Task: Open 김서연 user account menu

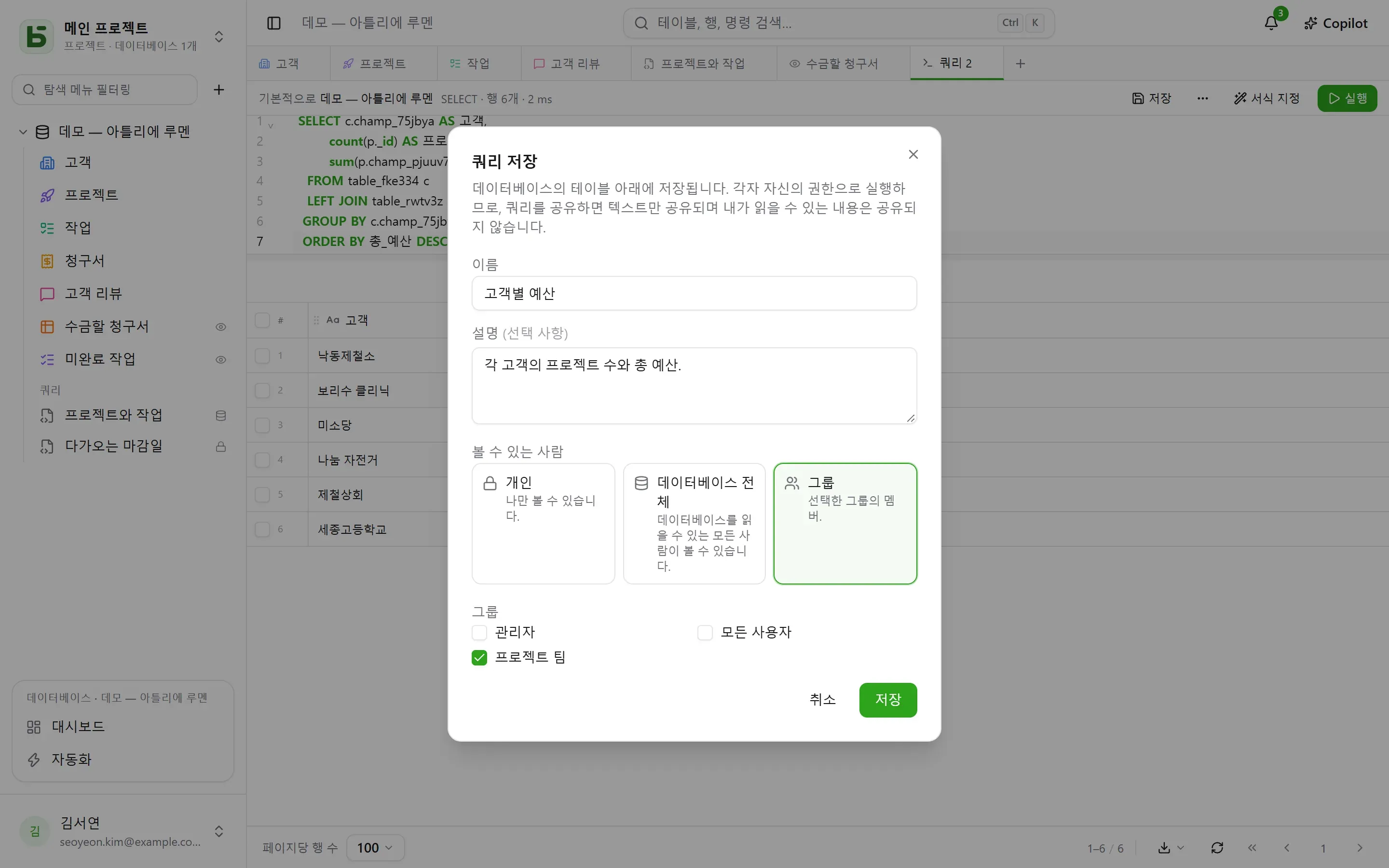Action: [x=123, y=831]
